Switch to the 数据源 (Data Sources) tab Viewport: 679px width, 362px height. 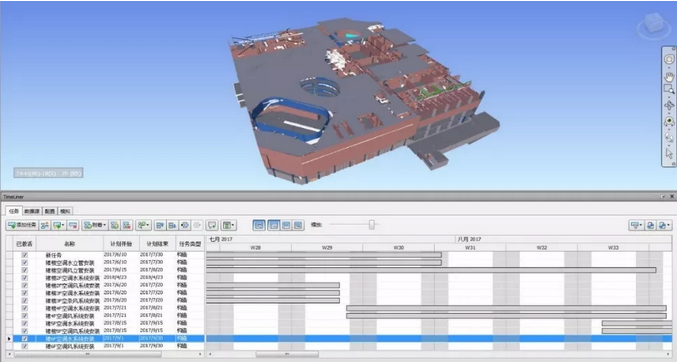32,211
